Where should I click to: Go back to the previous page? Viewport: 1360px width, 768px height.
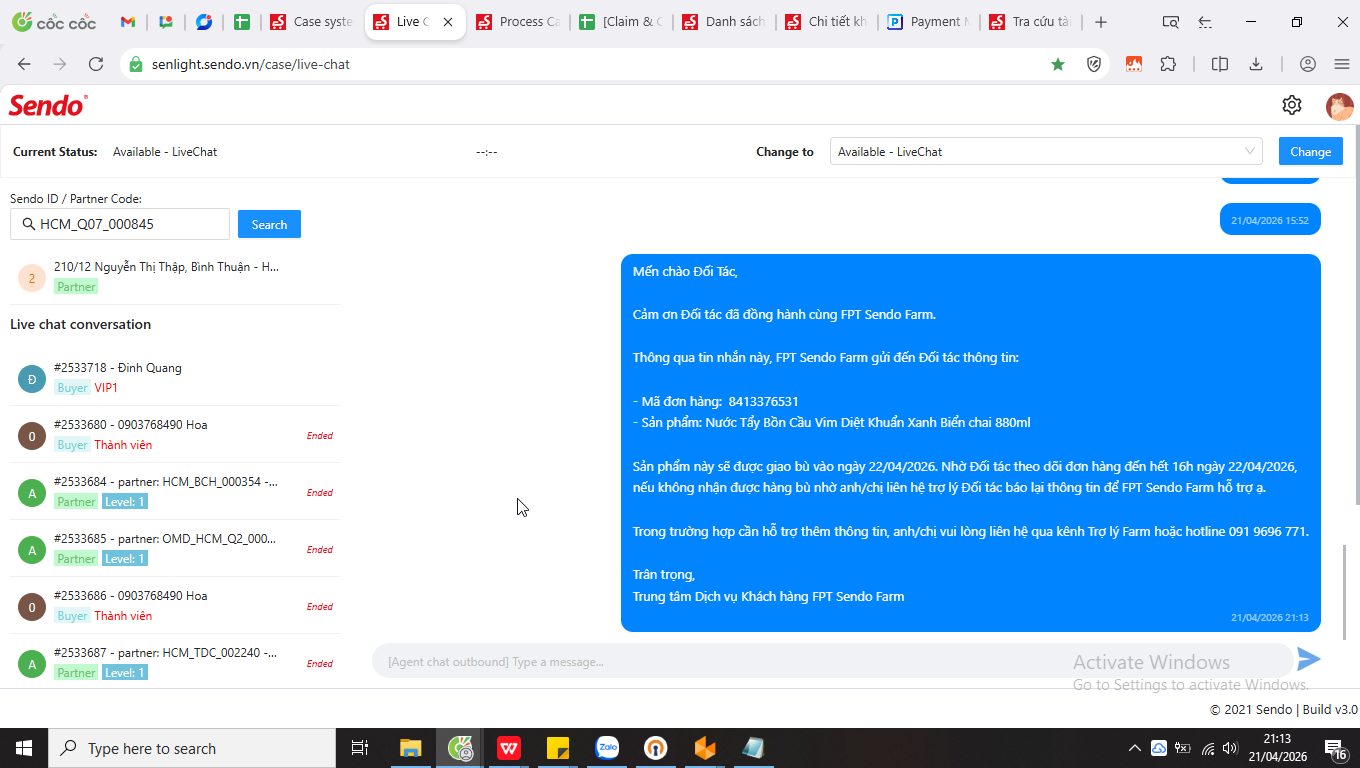click(x=24, y=64)
